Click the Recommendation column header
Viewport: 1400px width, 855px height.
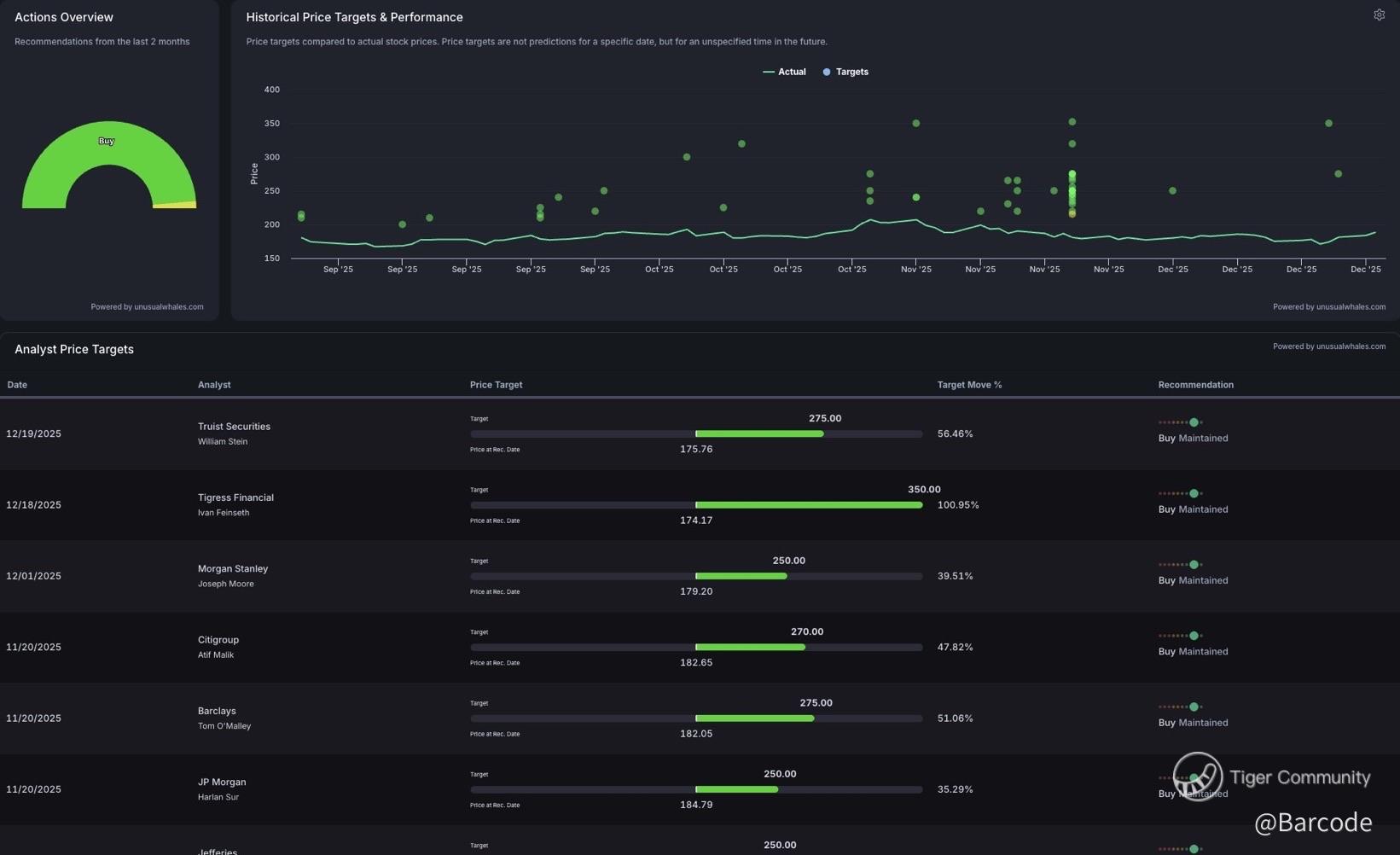click(1195, 385)
